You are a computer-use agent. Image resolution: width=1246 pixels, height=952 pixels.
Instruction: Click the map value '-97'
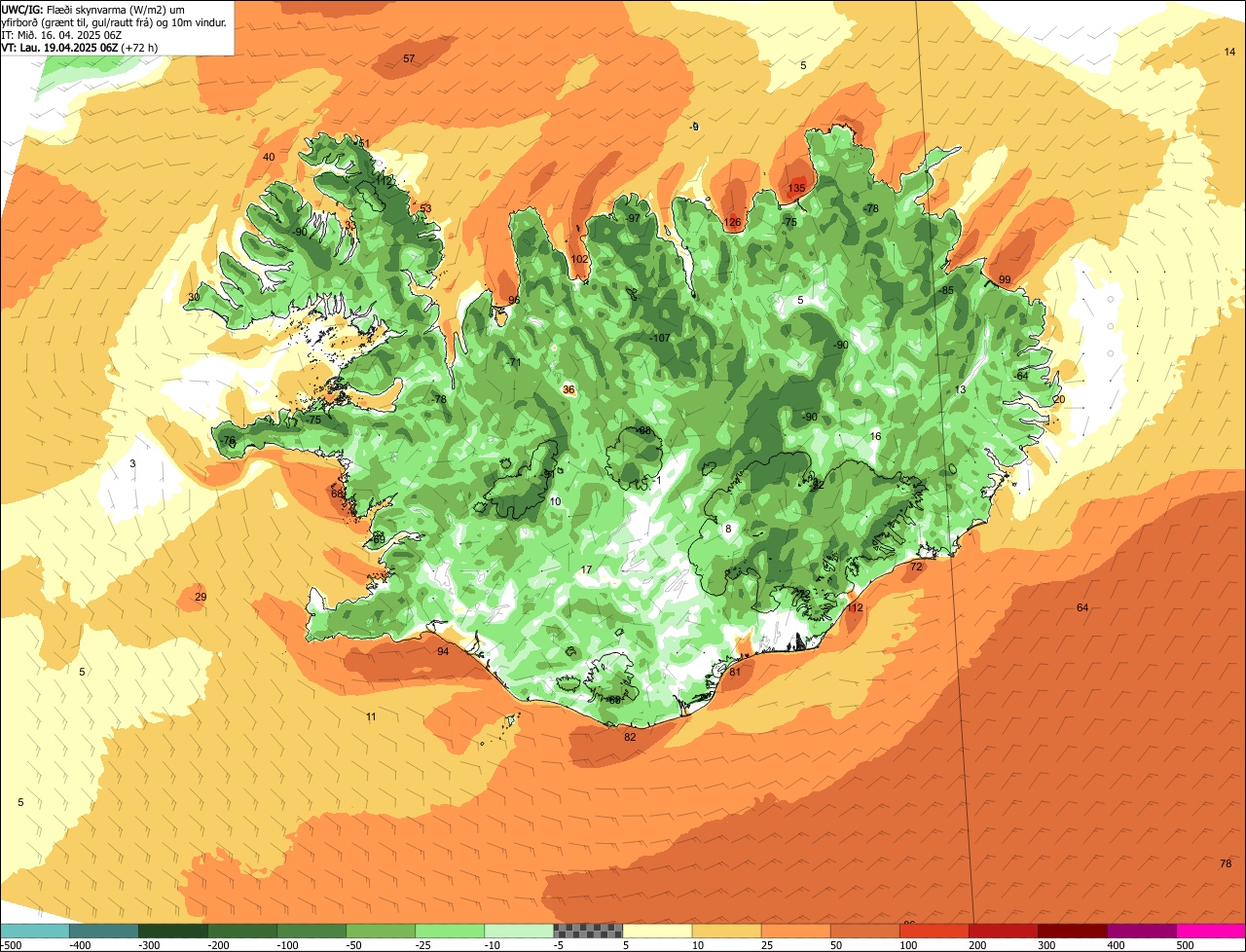pos(634,219)
